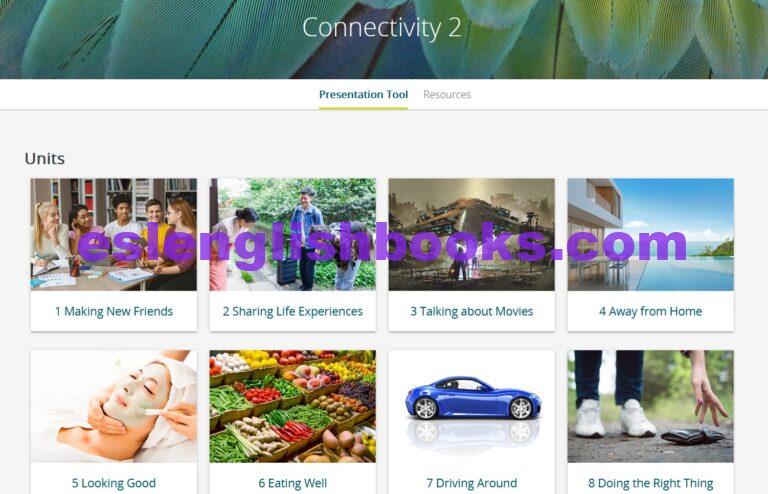This screenshot has height=494, width=768.
Task: Click the Units section heading
Action: pyautogui.click(x=45, y=159)
